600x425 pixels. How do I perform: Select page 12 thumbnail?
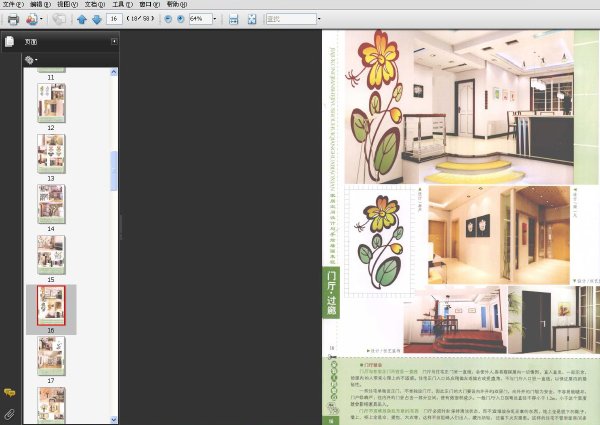pyautogui.click(x=51, y=103)
